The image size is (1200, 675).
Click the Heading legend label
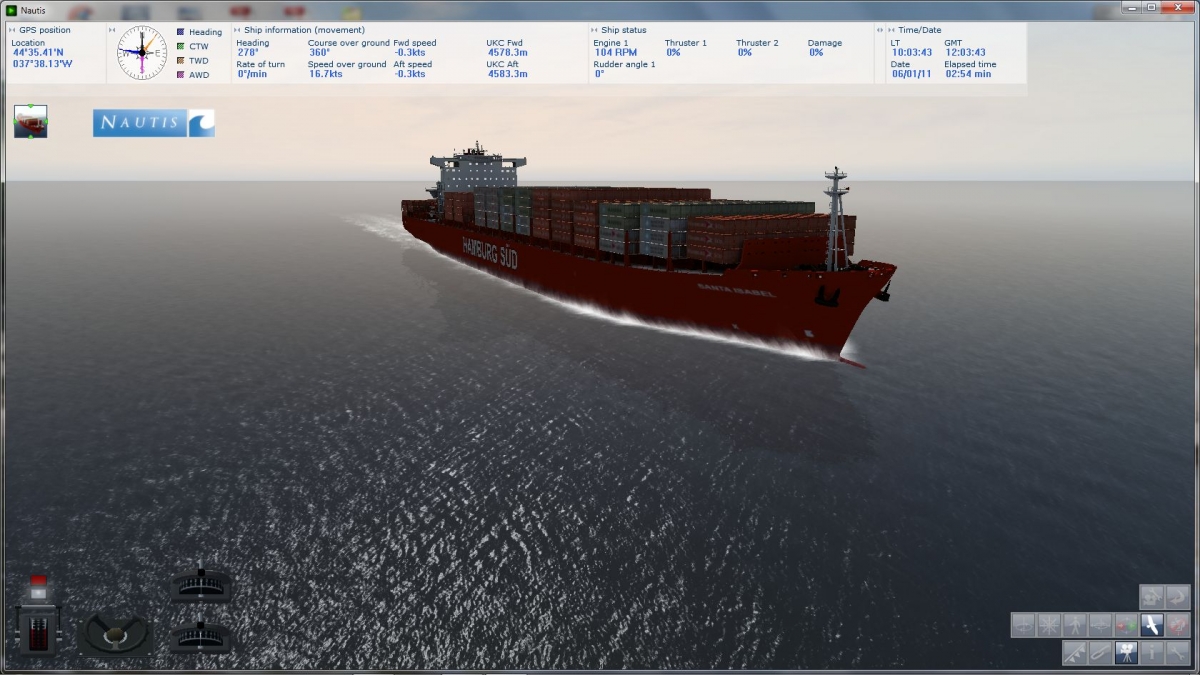pyautogui.click(x=205, y=32)
